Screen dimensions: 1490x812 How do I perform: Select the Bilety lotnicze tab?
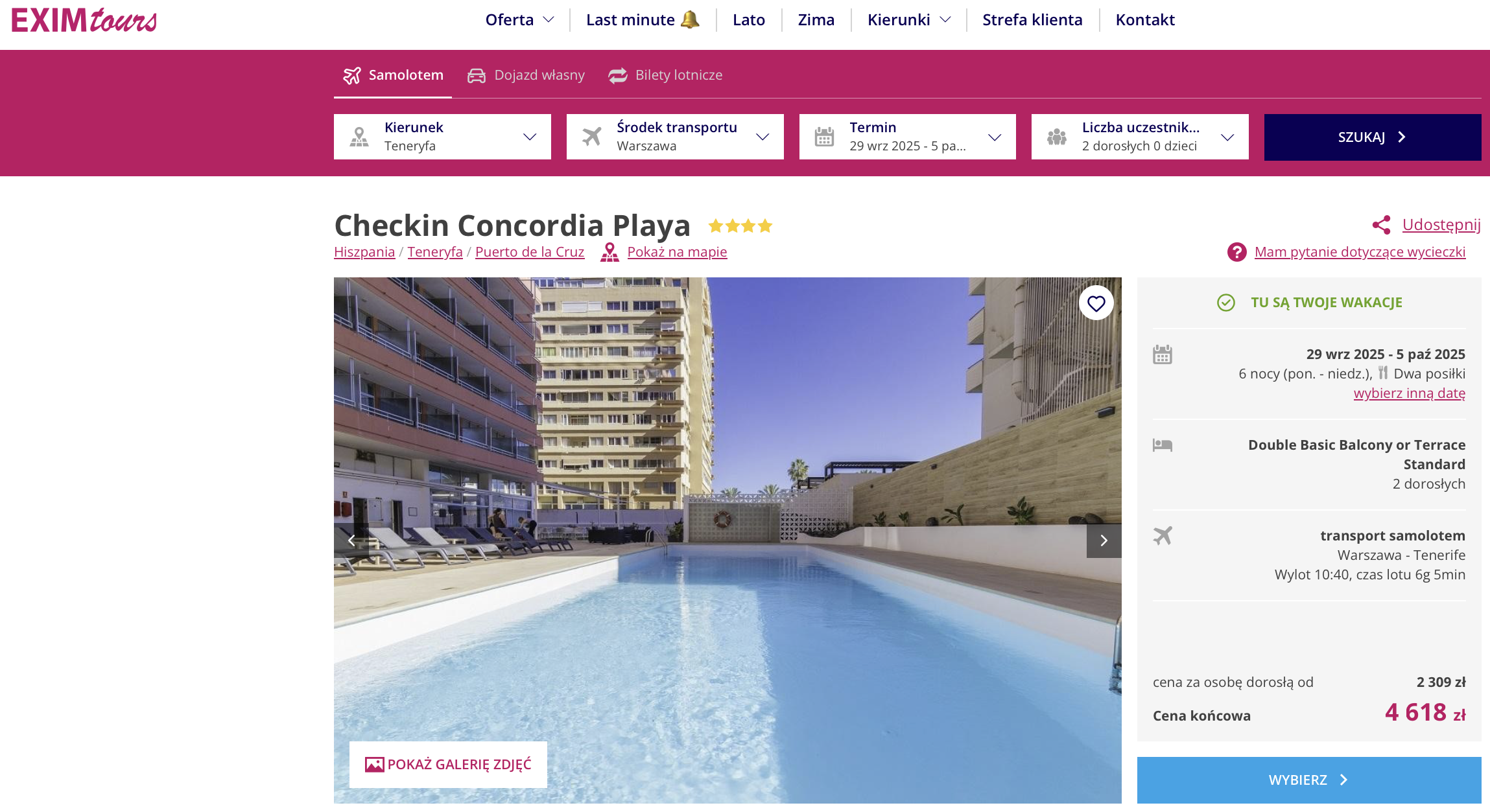[665, 75]
